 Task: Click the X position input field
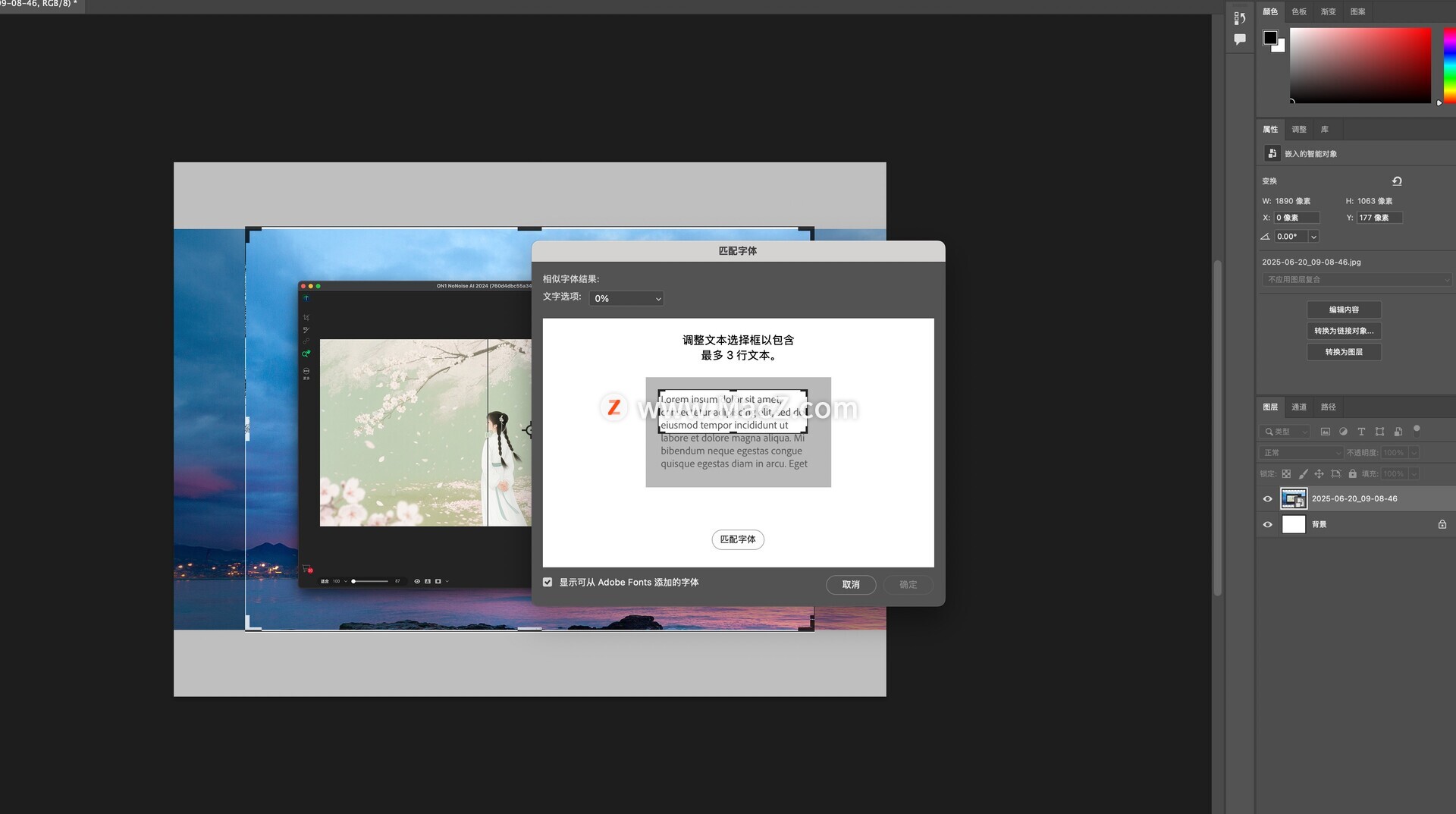point(1297,218)
